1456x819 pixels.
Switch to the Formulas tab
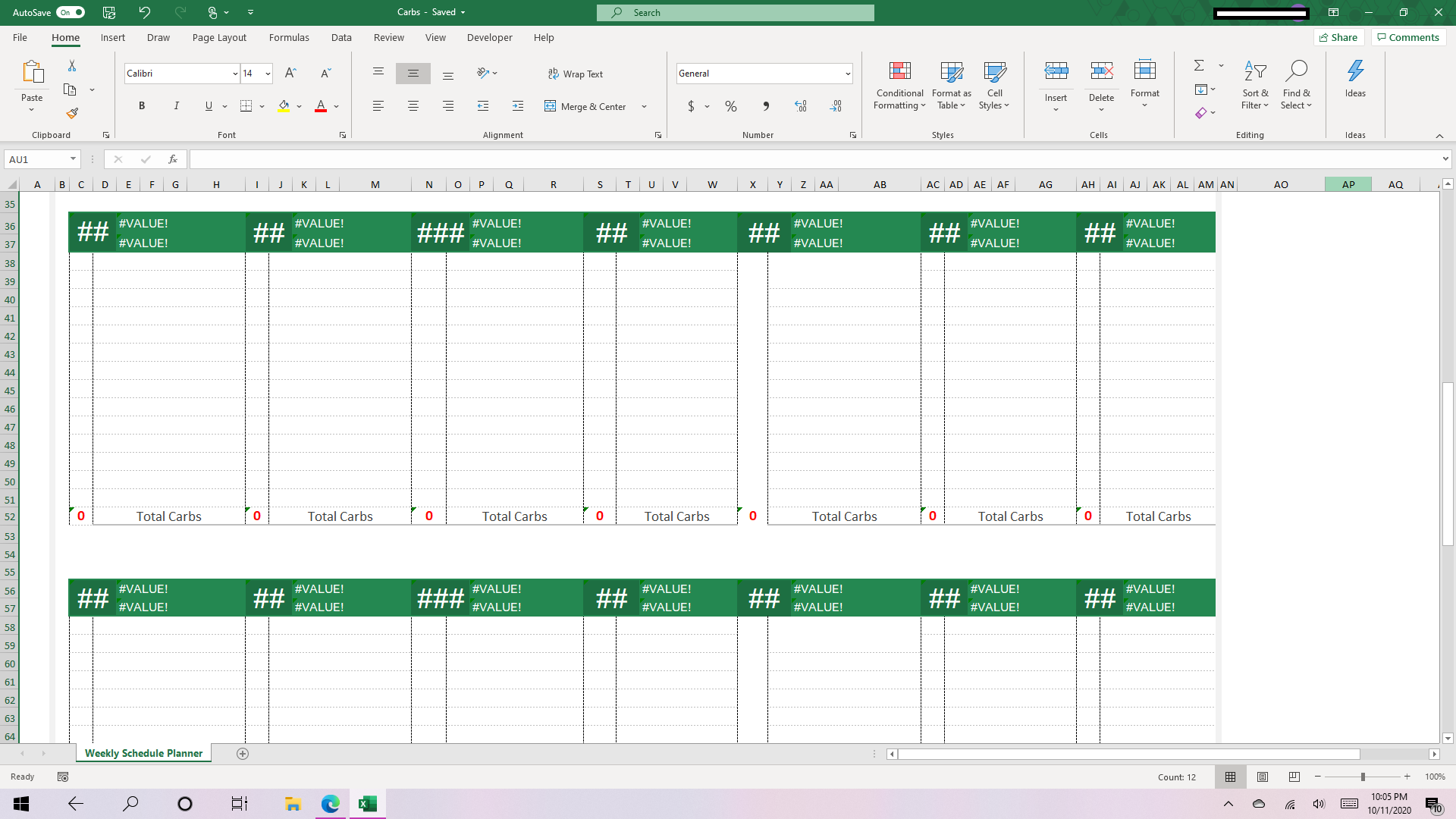[x=289, y=37]
